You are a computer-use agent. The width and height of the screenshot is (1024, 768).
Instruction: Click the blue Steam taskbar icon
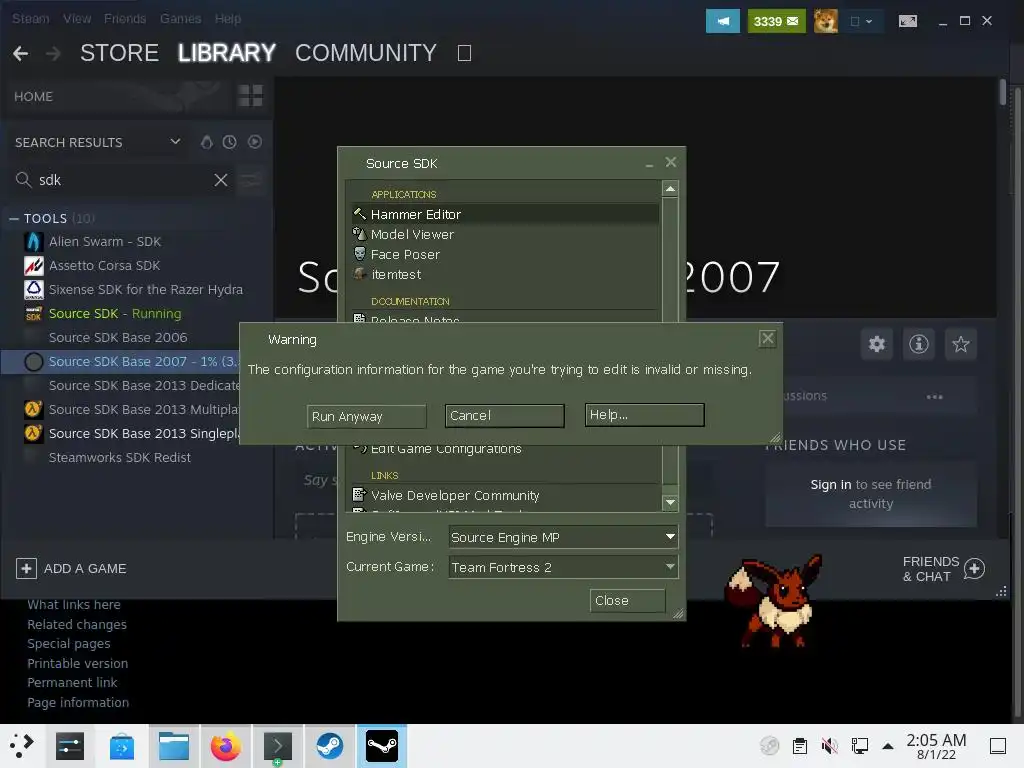(329, 746)
